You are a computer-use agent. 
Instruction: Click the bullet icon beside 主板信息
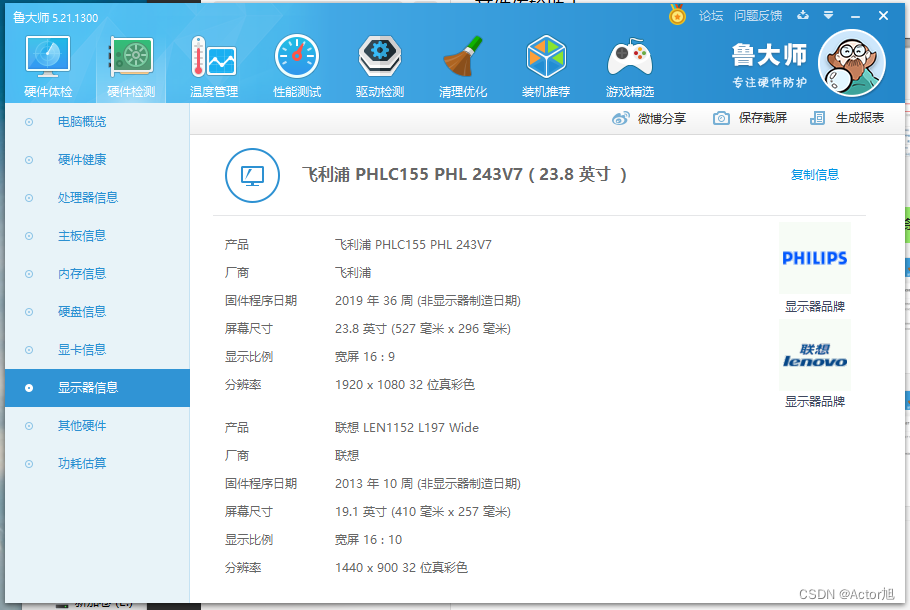click(29, 236)
